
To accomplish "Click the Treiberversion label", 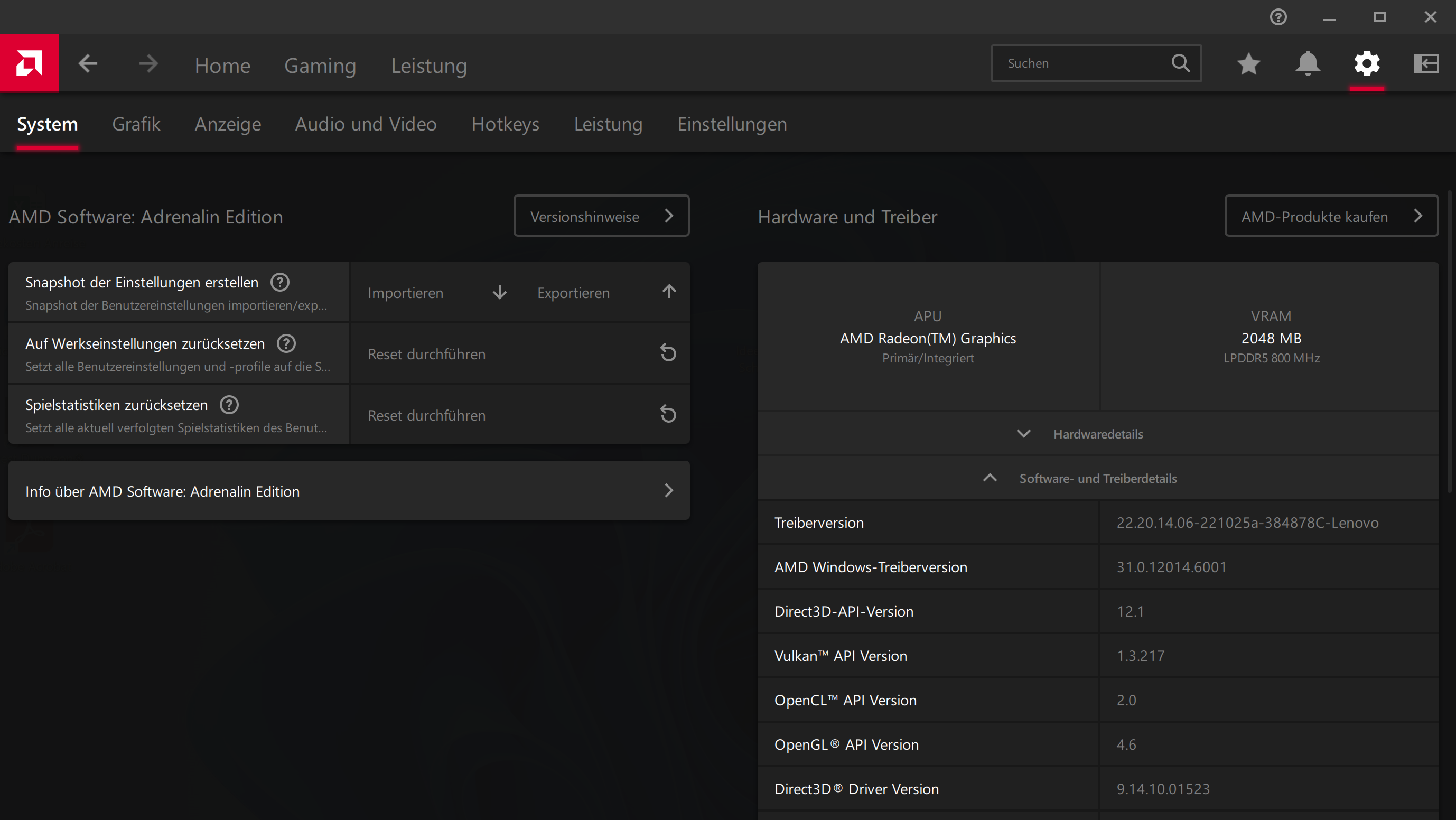I will (x=819, y=523).
